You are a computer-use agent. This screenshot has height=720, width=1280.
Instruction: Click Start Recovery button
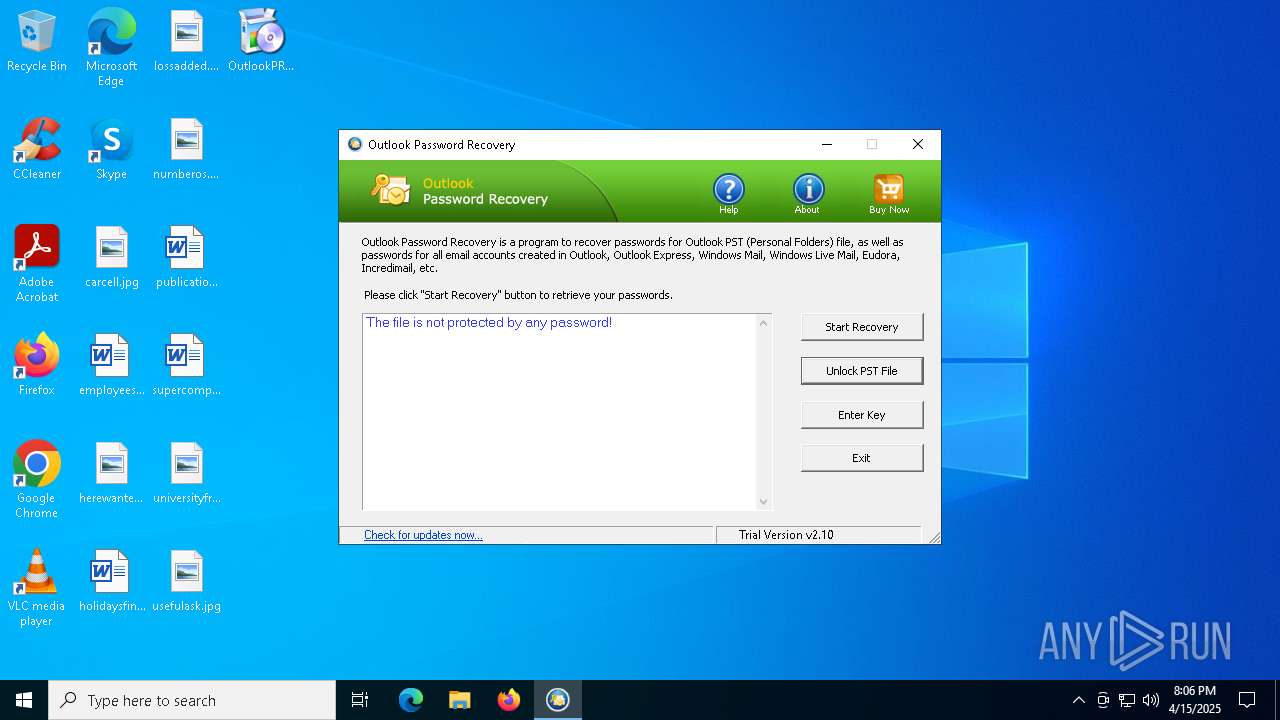[x=862, y=327]
